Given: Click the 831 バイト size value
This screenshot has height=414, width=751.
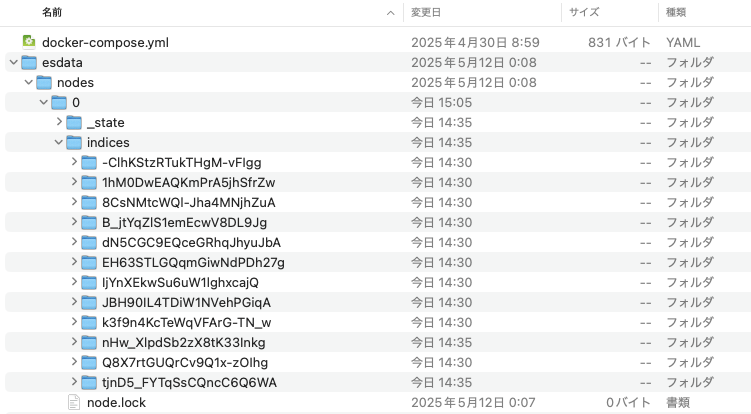Looking at the screenshot, I should click(619, 43).
